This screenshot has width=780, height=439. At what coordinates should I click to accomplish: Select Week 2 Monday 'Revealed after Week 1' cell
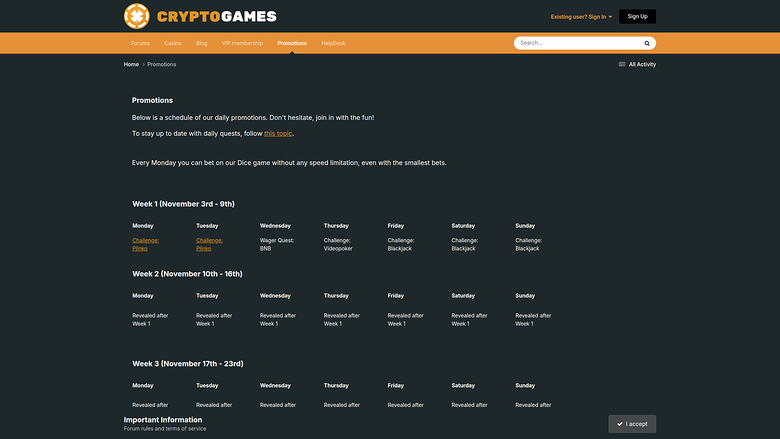tap(150, 319)
